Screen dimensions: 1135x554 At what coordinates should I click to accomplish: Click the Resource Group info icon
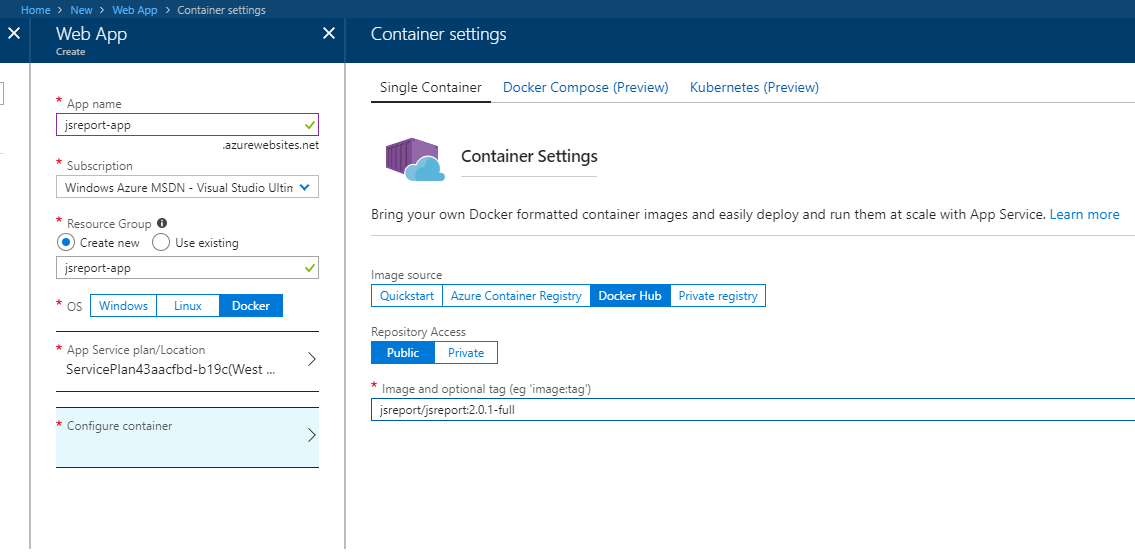(162, 223)
